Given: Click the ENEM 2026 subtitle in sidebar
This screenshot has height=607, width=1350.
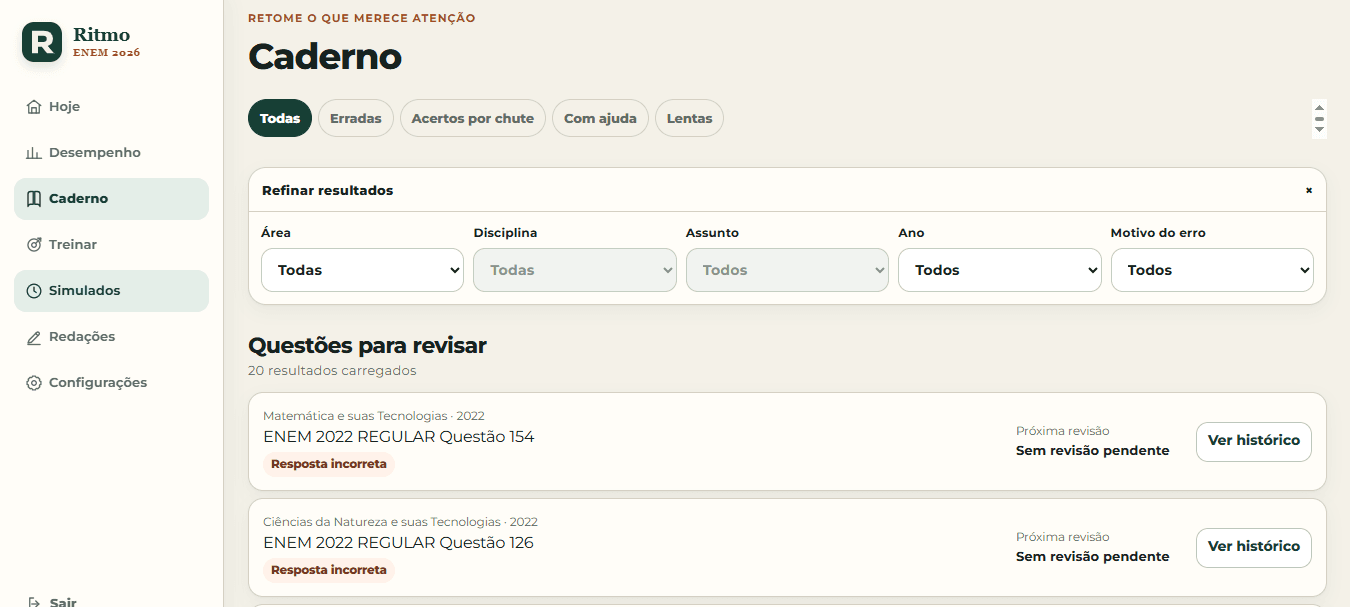Looking at the screenshot, I should (106, 53).
